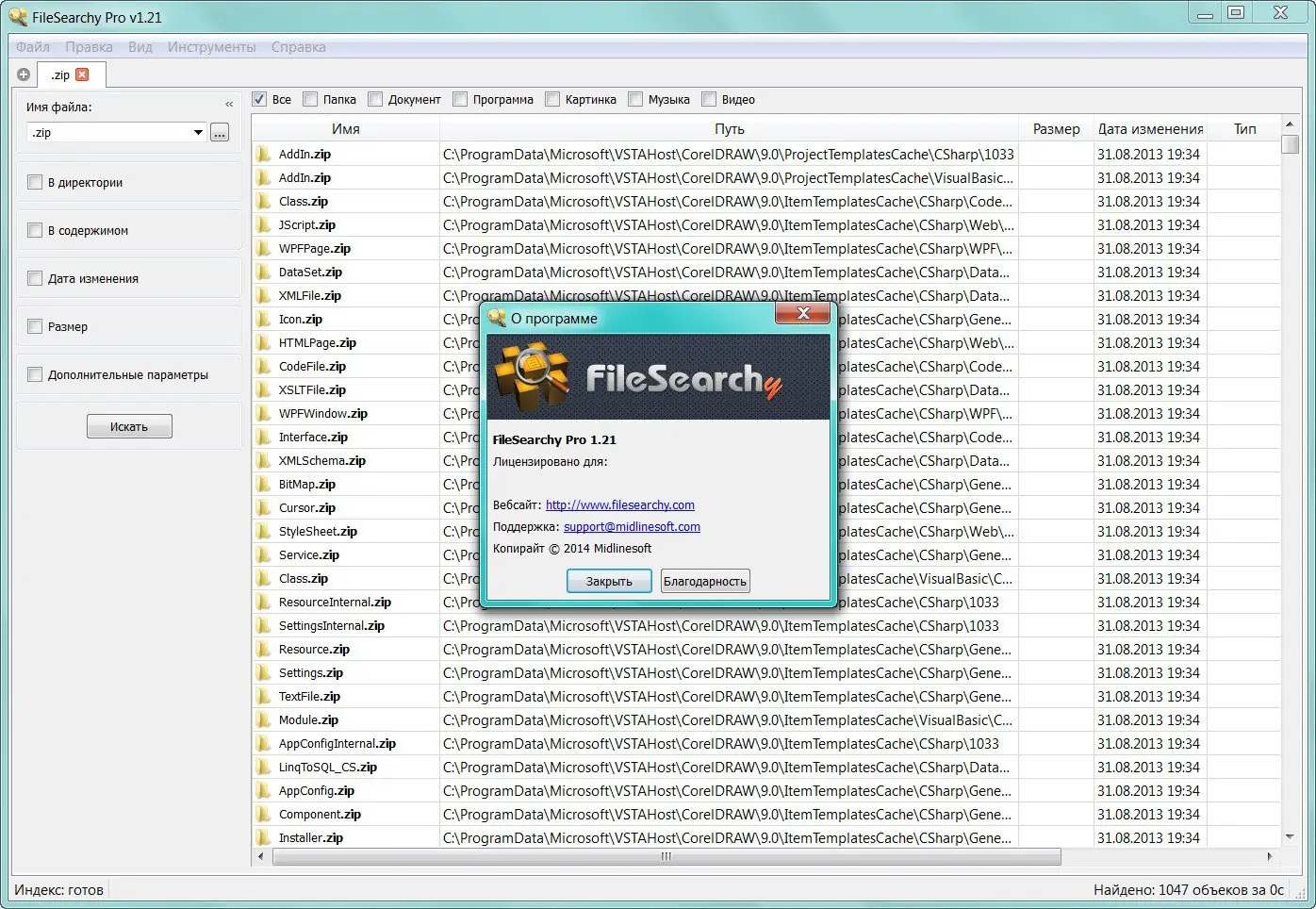Click inside the '.zip' file name field
Image resolution: width=1316 pixels, height=909 pixels.
point(108,133)
